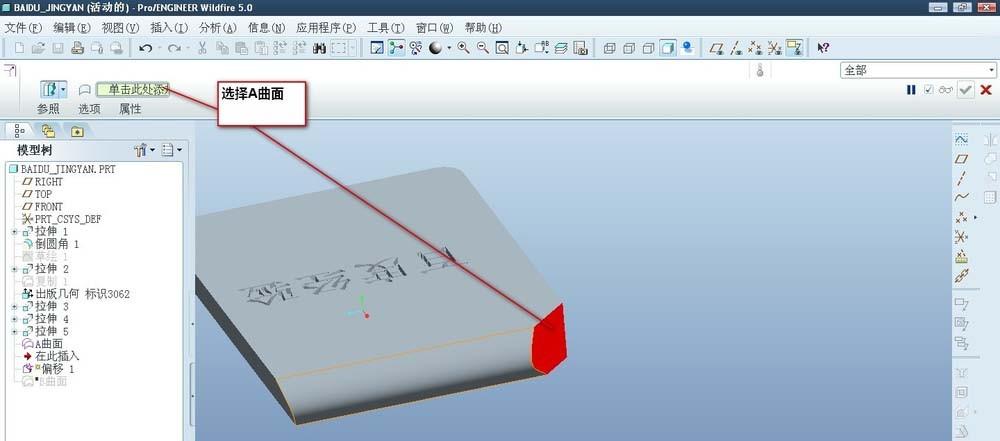This screenshot has height=441, width=1000.
Task: Click the eyeglasses preview icon
Action: coord(945,90)
